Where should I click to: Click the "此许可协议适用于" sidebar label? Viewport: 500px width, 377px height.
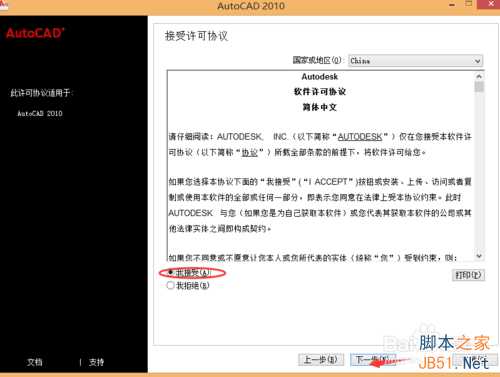point(41,93)
